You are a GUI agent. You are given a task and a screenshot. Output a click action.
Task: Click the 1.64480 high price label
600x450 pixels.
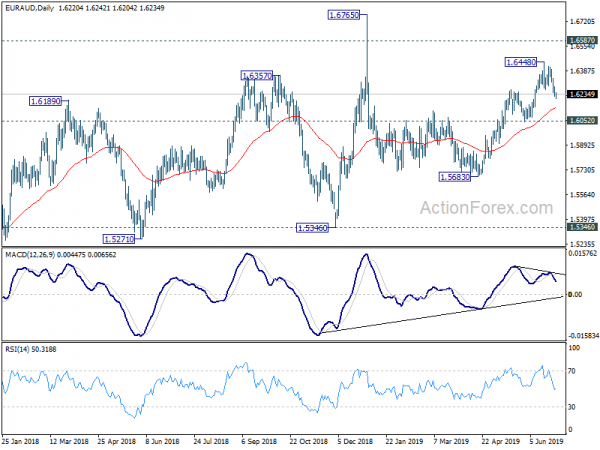pyautogui.click(x=521, y=62)
